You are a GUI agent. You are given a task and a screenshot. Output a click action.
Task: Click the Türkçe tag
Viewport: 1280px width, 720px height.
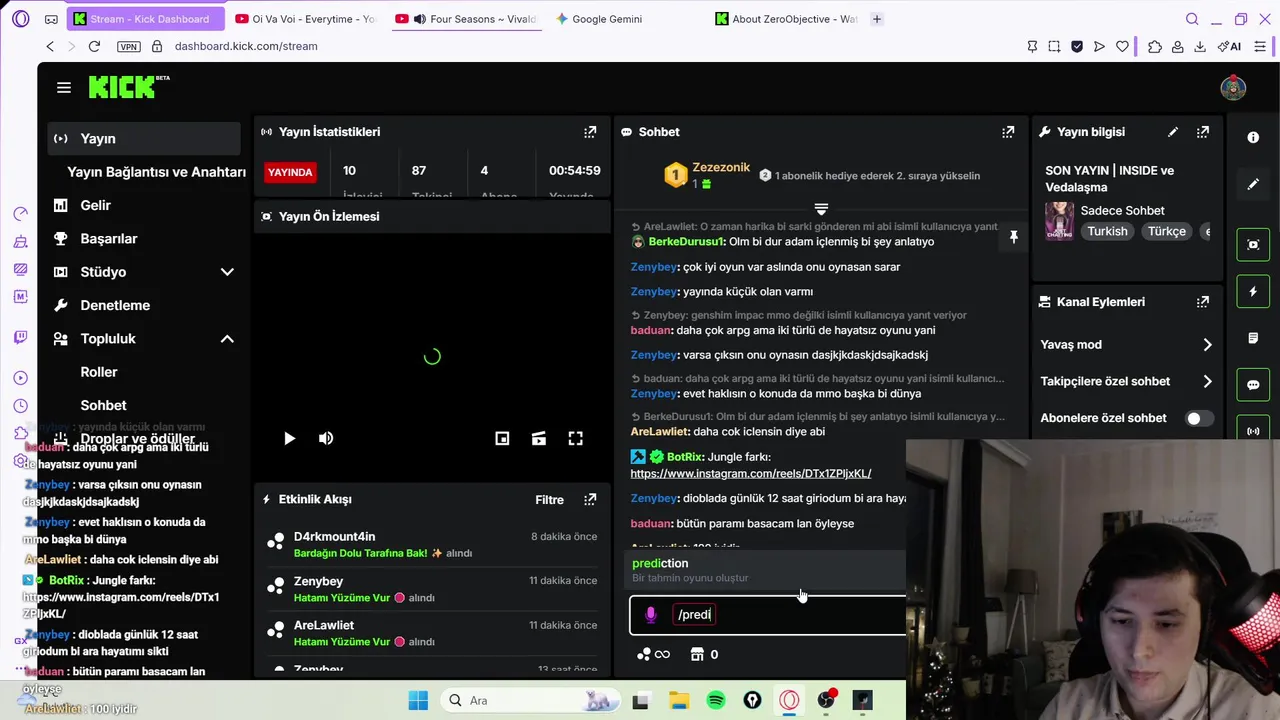[x=1166, y=231]
